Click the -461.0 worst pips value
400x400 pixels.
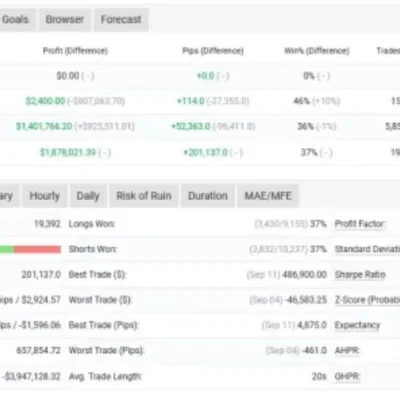click(x=314, y=351)
